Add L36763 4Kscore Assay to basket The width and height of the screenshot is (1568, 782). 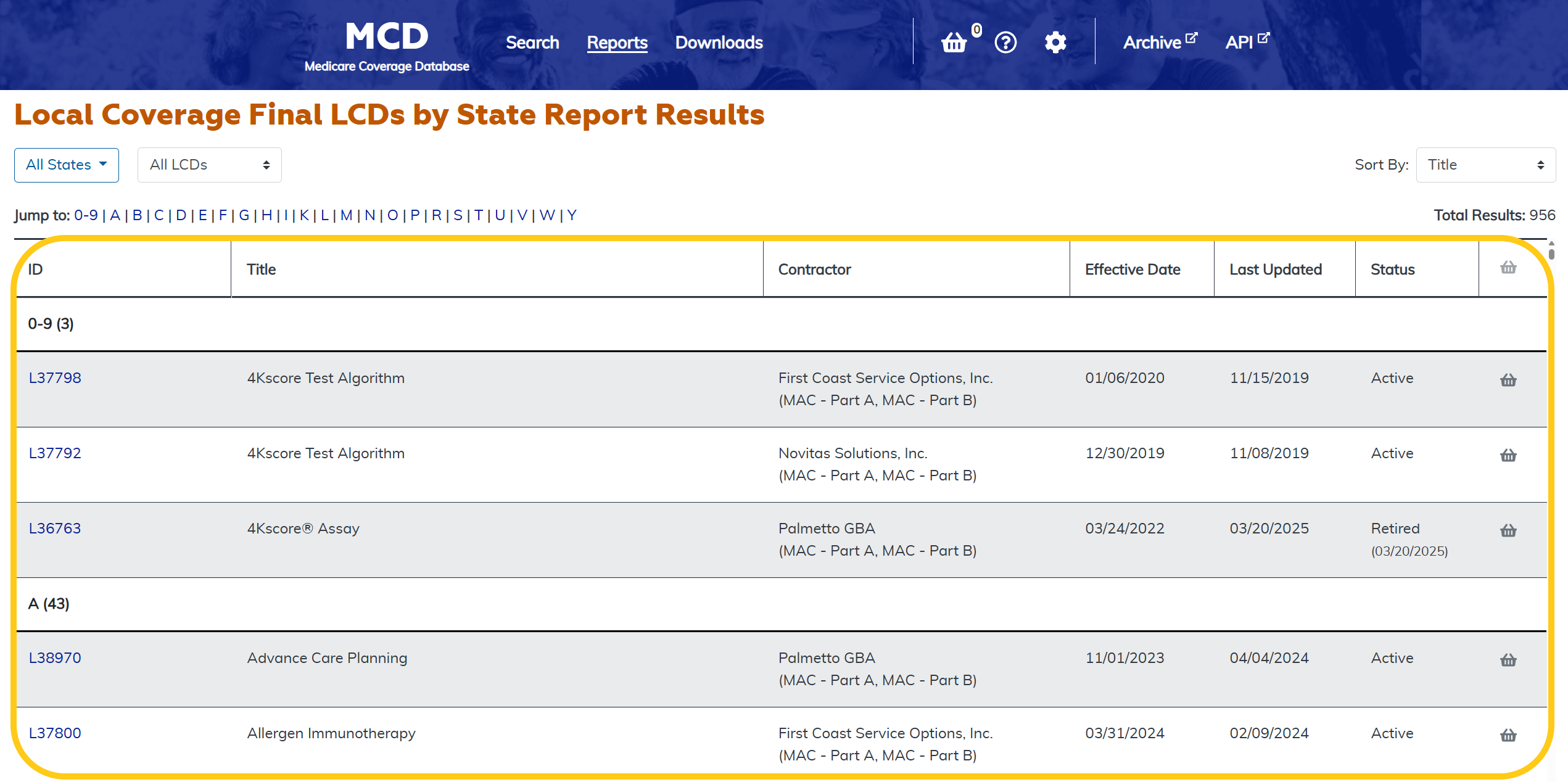[x=1508, y=530]
